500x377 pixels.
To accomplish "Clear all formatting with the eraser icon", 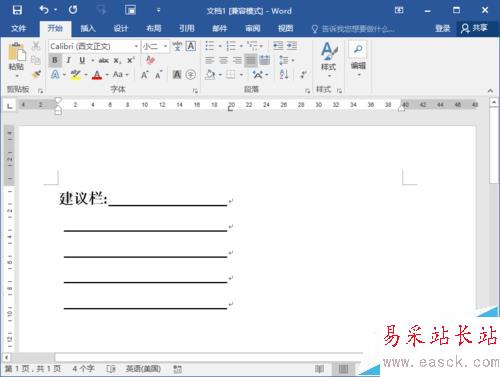I will tap(151, 60).
